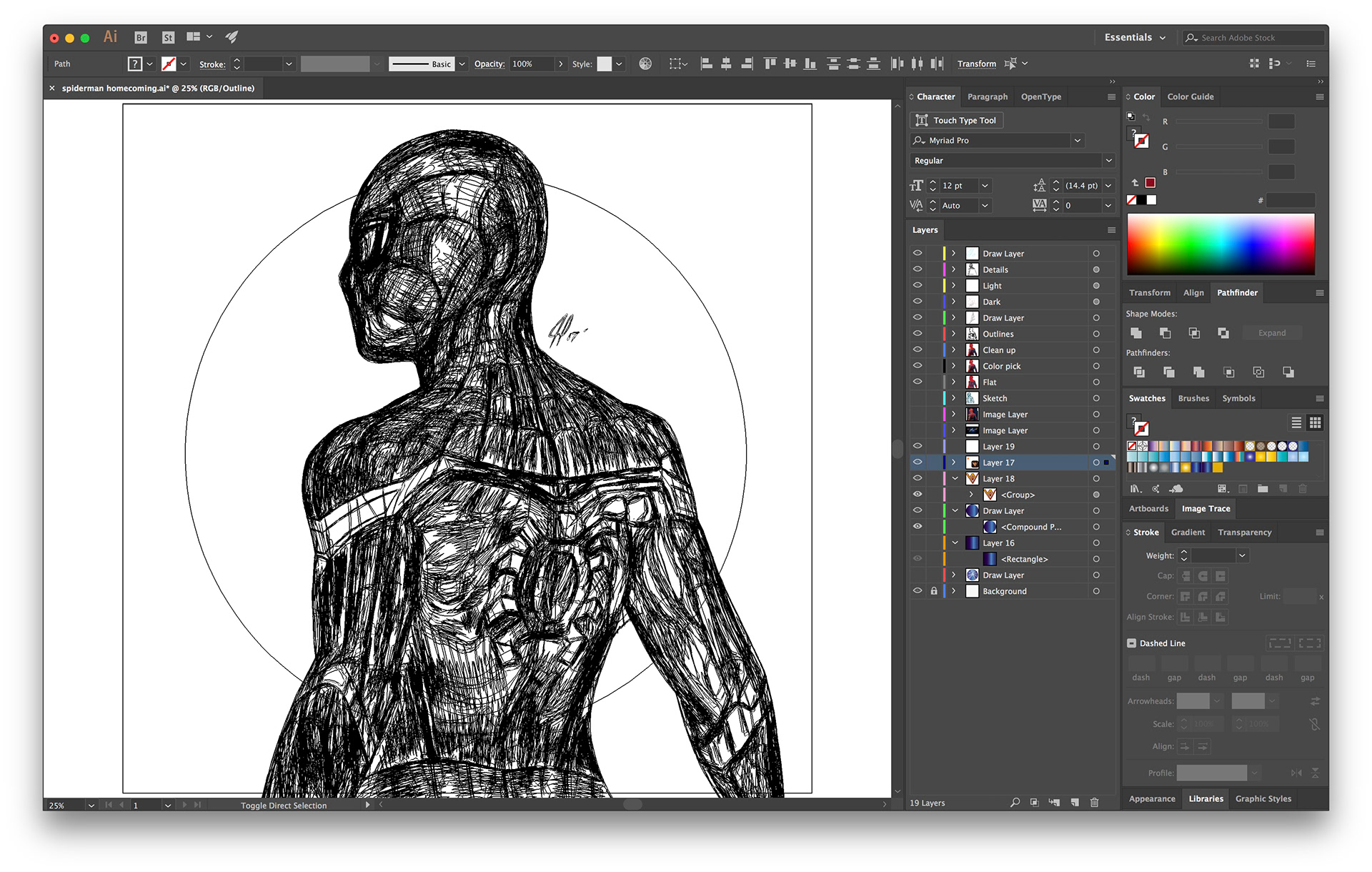Open the Essentials workspace dropdown
This screenshot has height=872, width=1372.
click(x=1135, y=38)
